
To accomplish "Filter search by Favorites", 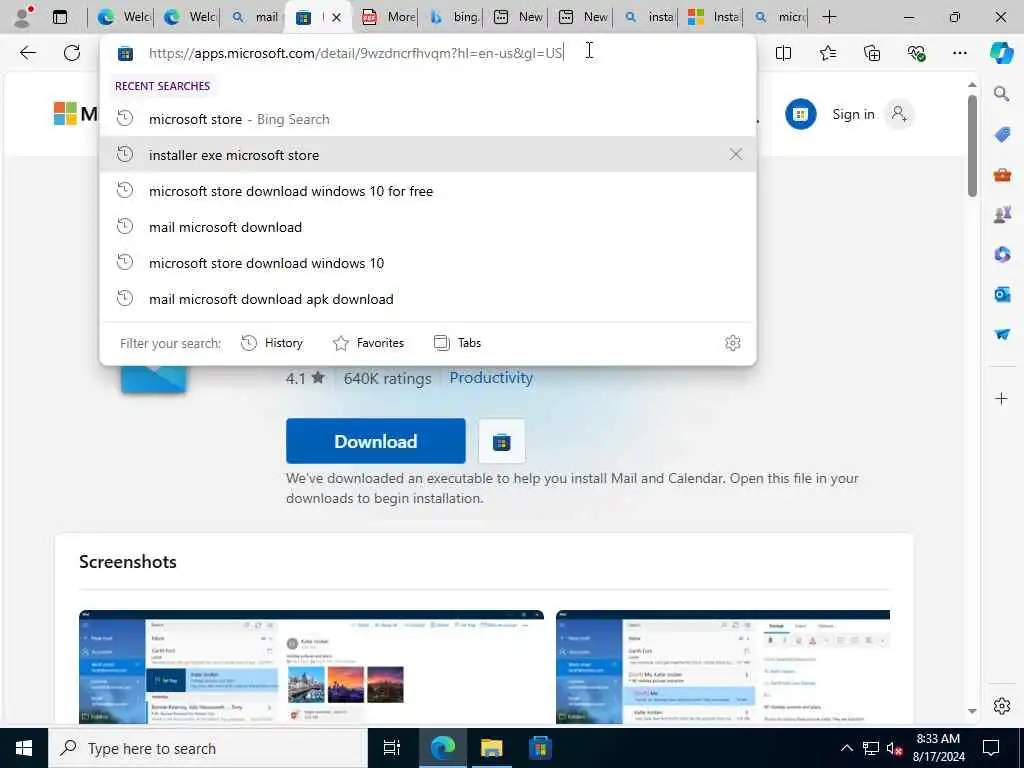I will click(368, 343).
